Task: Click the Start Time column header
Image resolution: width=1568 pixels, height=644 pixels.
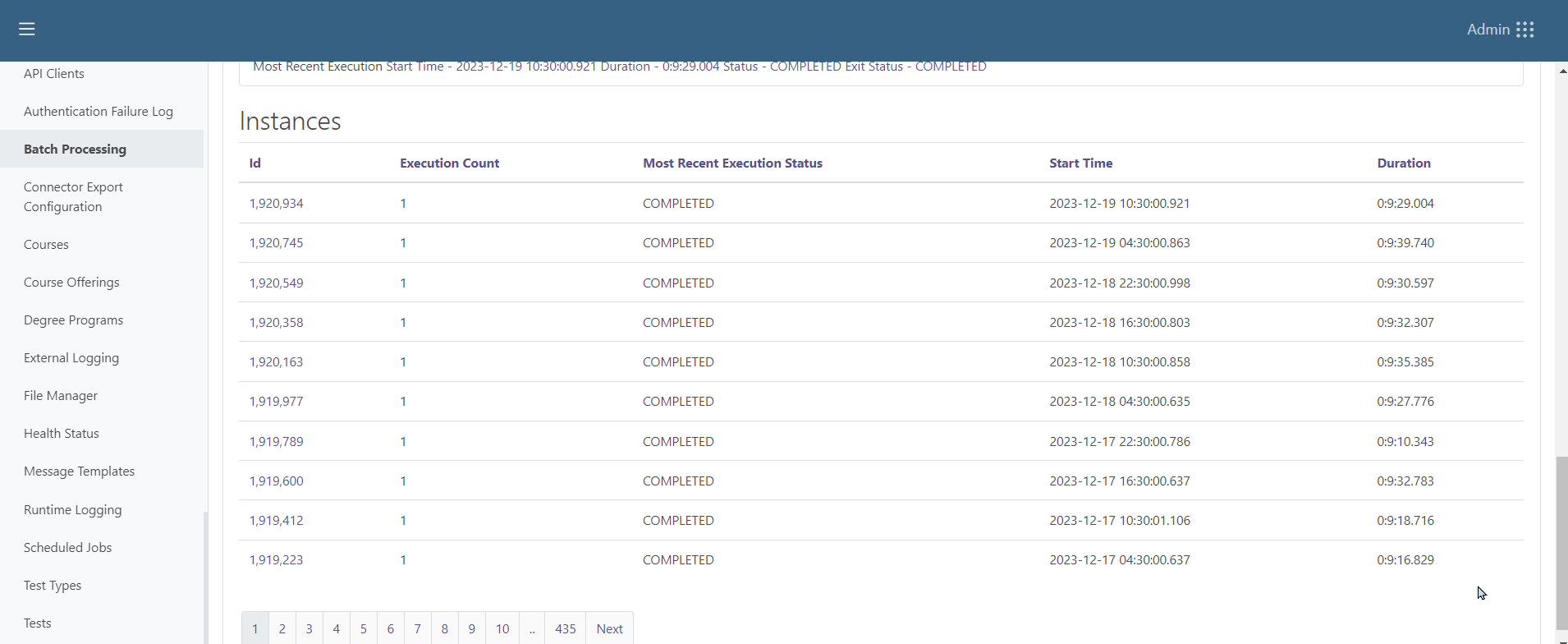Action: coord(1081,163)
